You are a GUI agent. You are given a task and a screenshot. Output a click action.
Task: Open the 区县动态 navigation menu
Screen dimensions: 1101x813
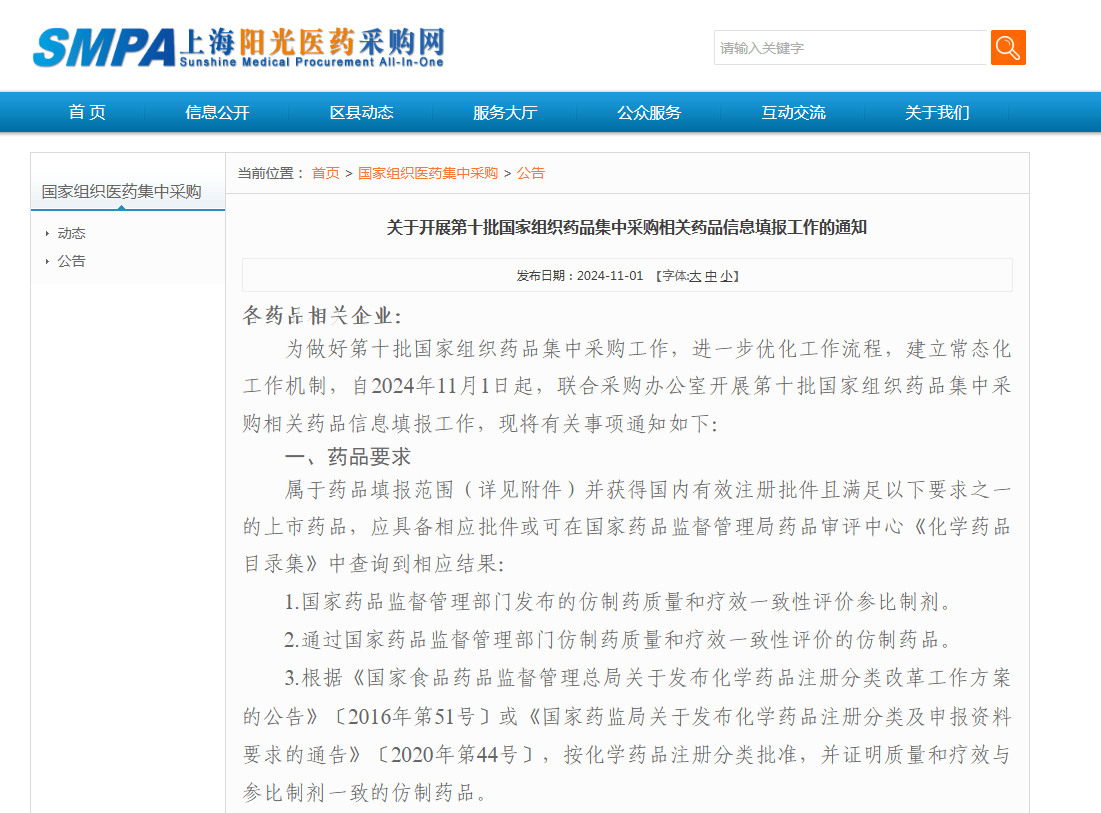pyautogui.click(x=363, y=112)
